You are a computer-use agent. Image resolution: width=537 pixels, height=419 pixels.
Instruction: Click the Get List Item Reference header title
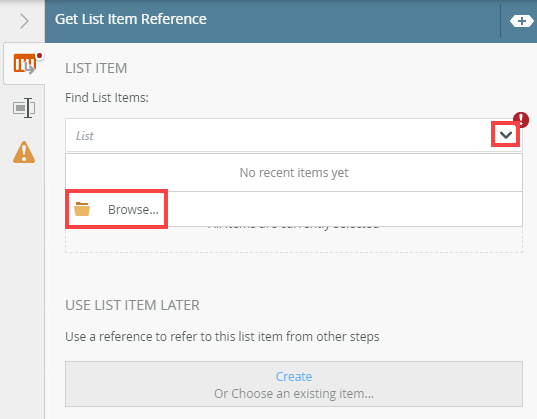[x=130, y=19]
